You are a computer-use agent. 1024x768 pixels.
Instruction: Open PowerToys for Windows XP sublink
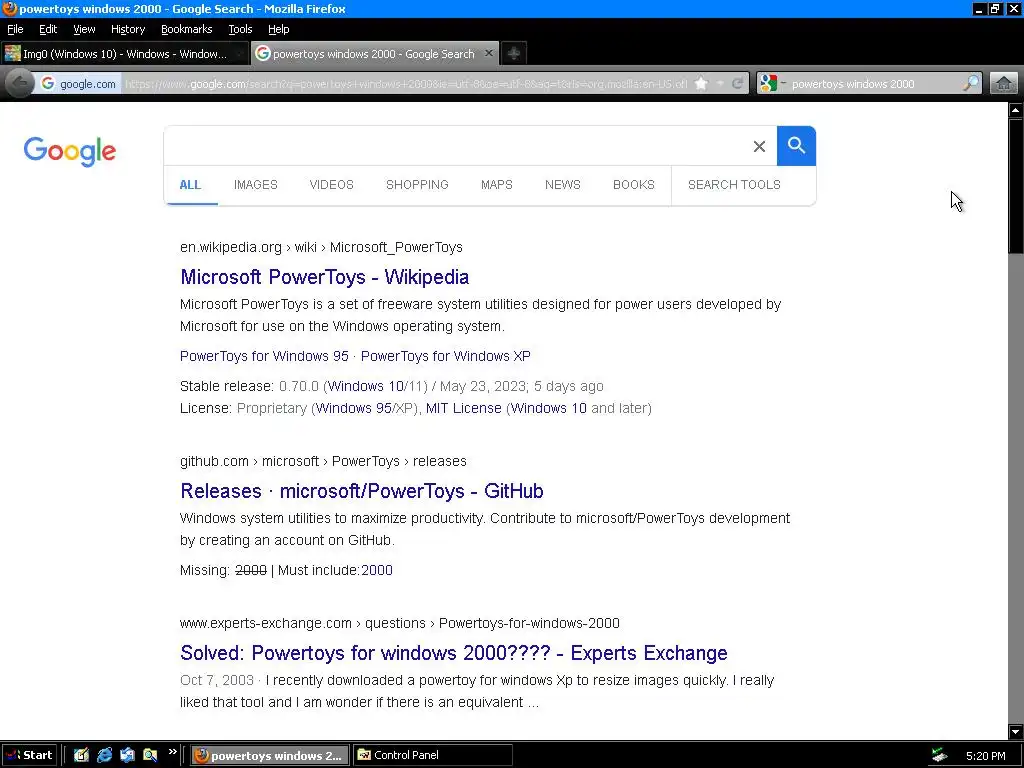tap(446, 357)
